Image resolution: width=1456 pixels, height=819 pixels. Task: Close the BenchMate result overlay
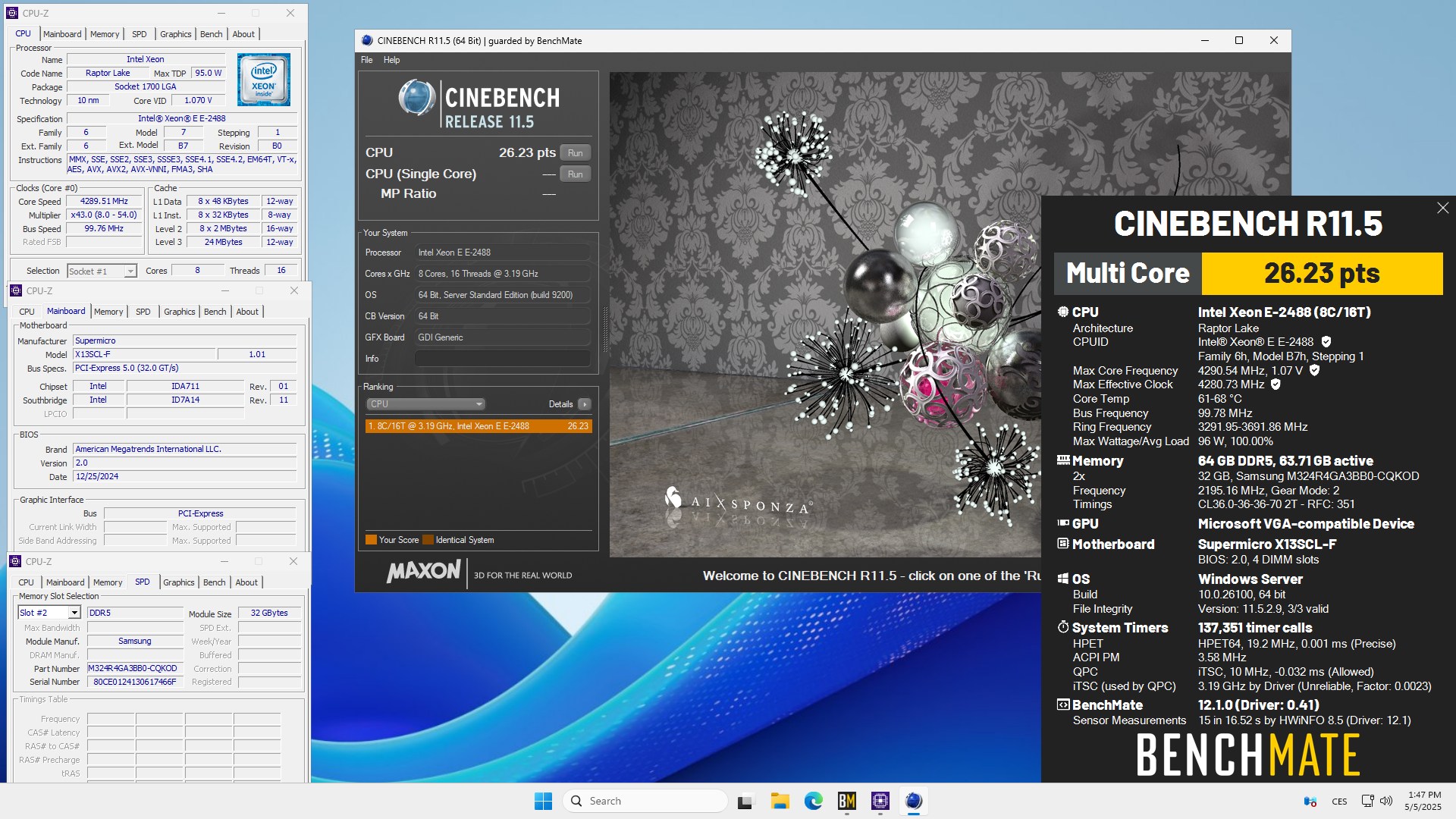point(1442,208)
